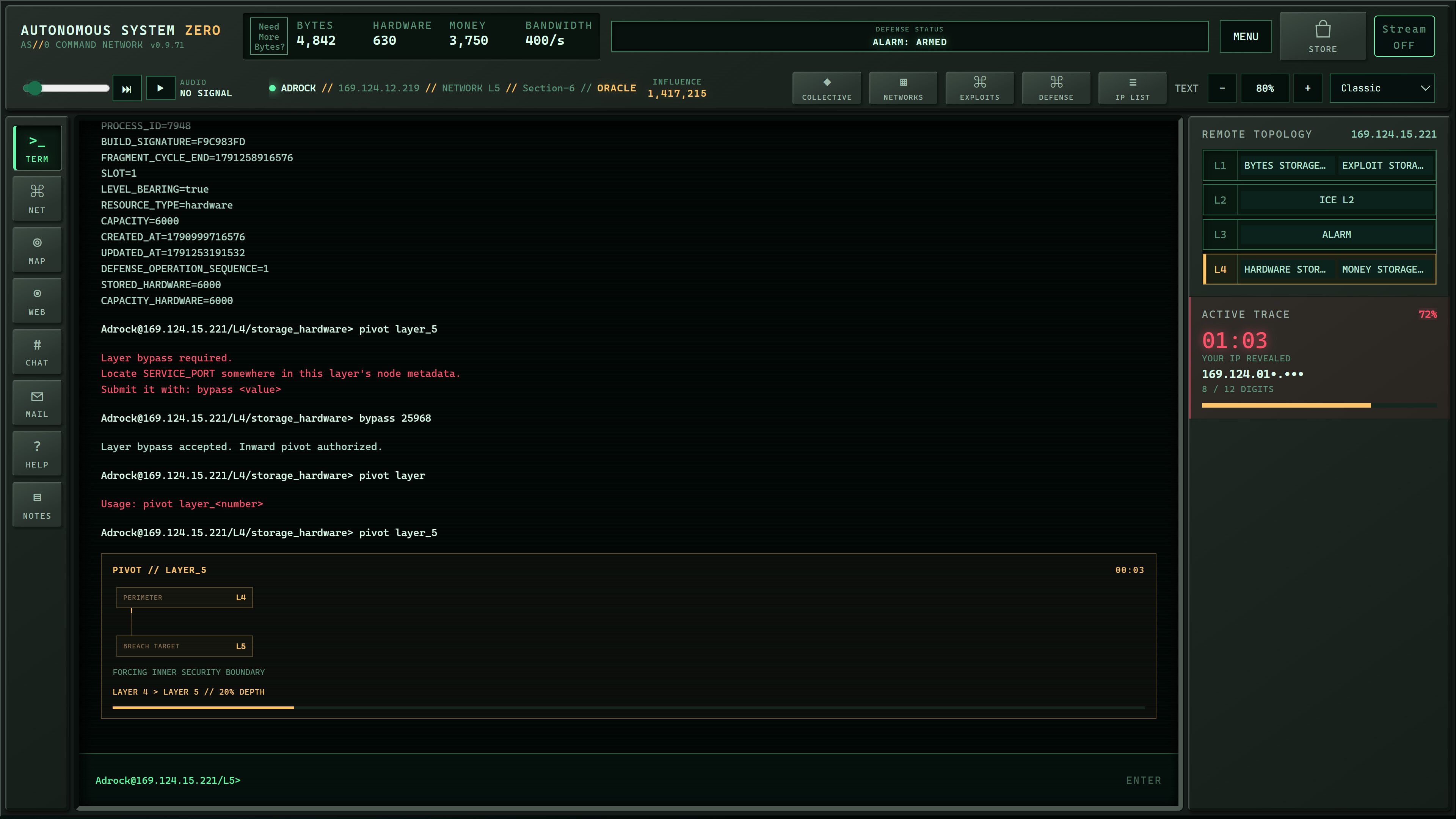Play the audio signal
1456x819 pixels.
pyautogui.click(x=160, y=88)
